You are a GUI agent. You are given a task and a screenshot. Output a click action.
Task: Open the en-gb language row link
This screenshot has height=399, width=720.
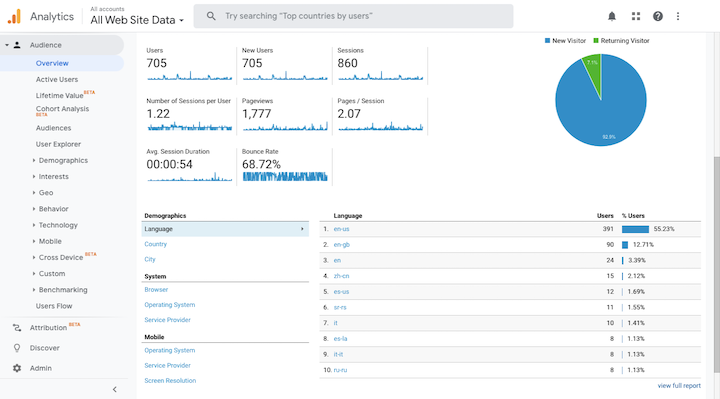[x=342, y=245]
